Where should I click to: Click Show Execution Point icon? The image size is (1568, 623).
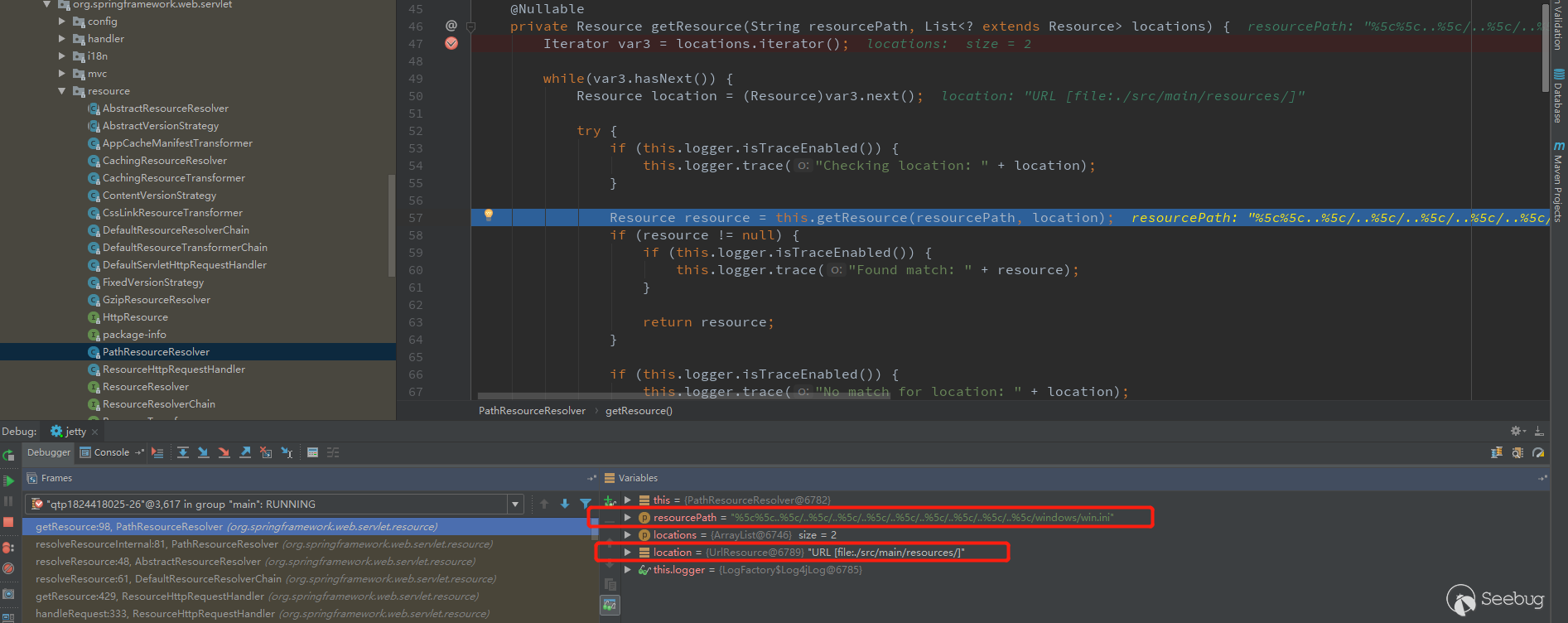[x=157, y=452]
